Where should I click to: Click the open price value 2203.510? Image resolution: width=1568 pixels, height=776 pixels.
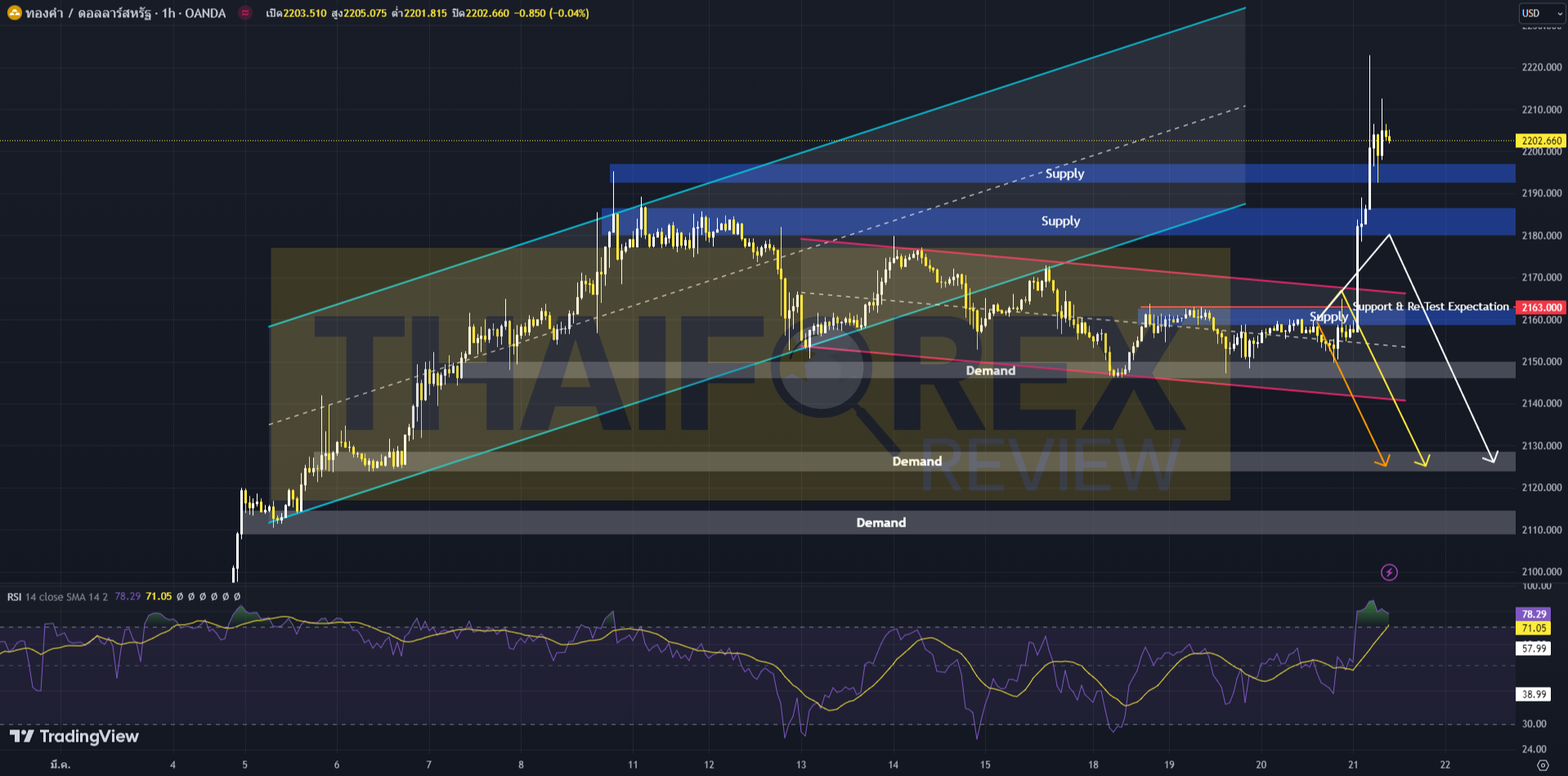(x=305, y=13)
